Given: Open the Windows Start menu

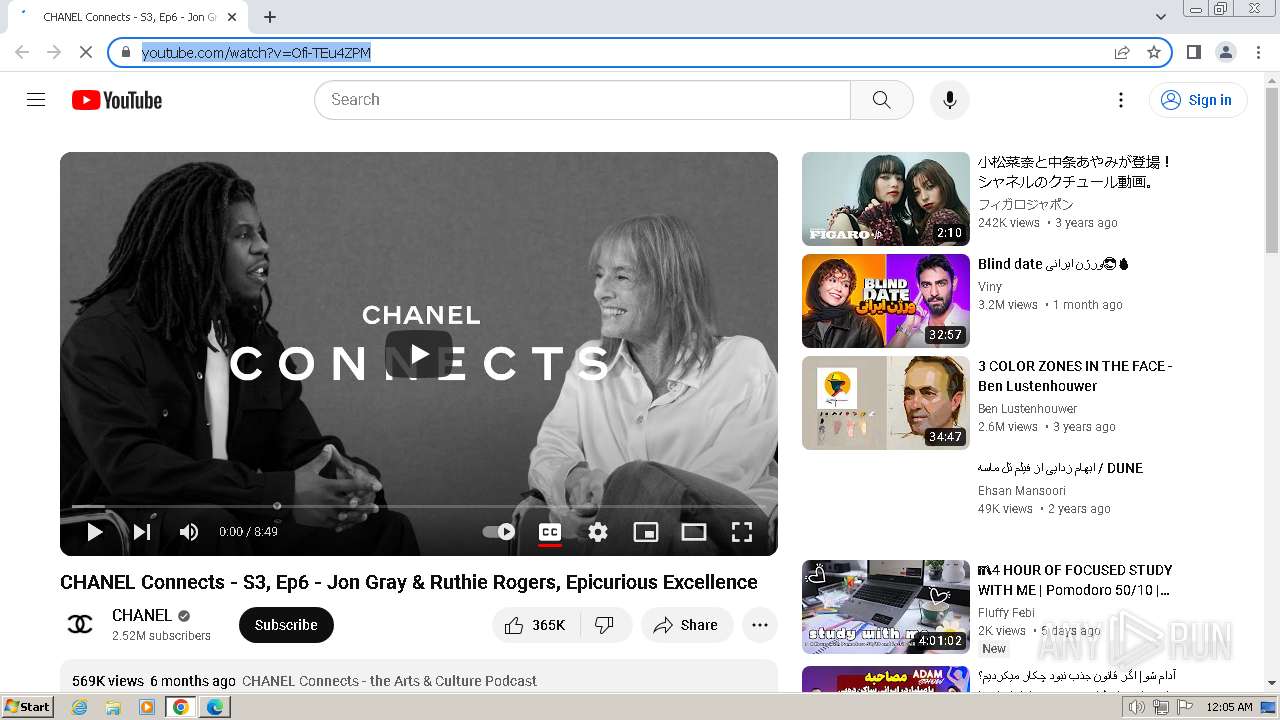Looking at the screenshot, I should (28, 707).
